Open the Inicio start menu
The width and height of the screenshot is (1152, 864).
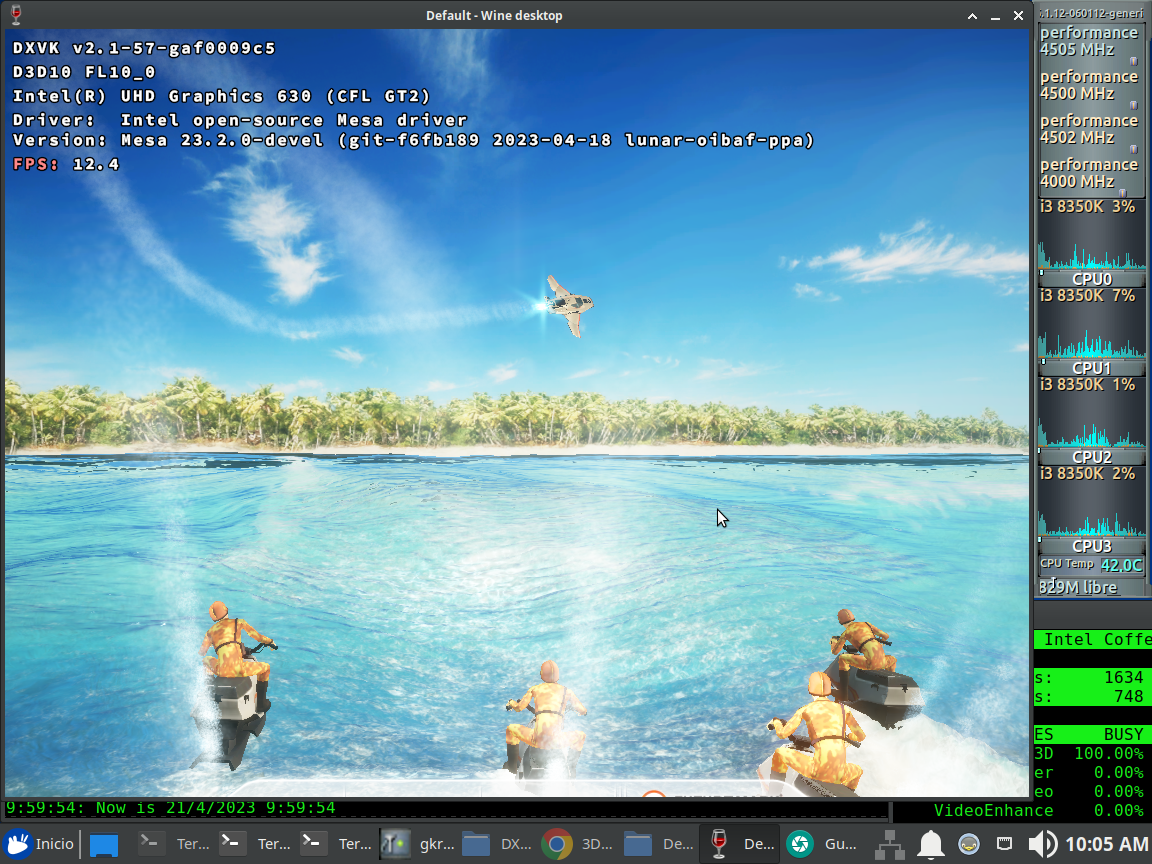pyautogui.click(x=39, y=843)
